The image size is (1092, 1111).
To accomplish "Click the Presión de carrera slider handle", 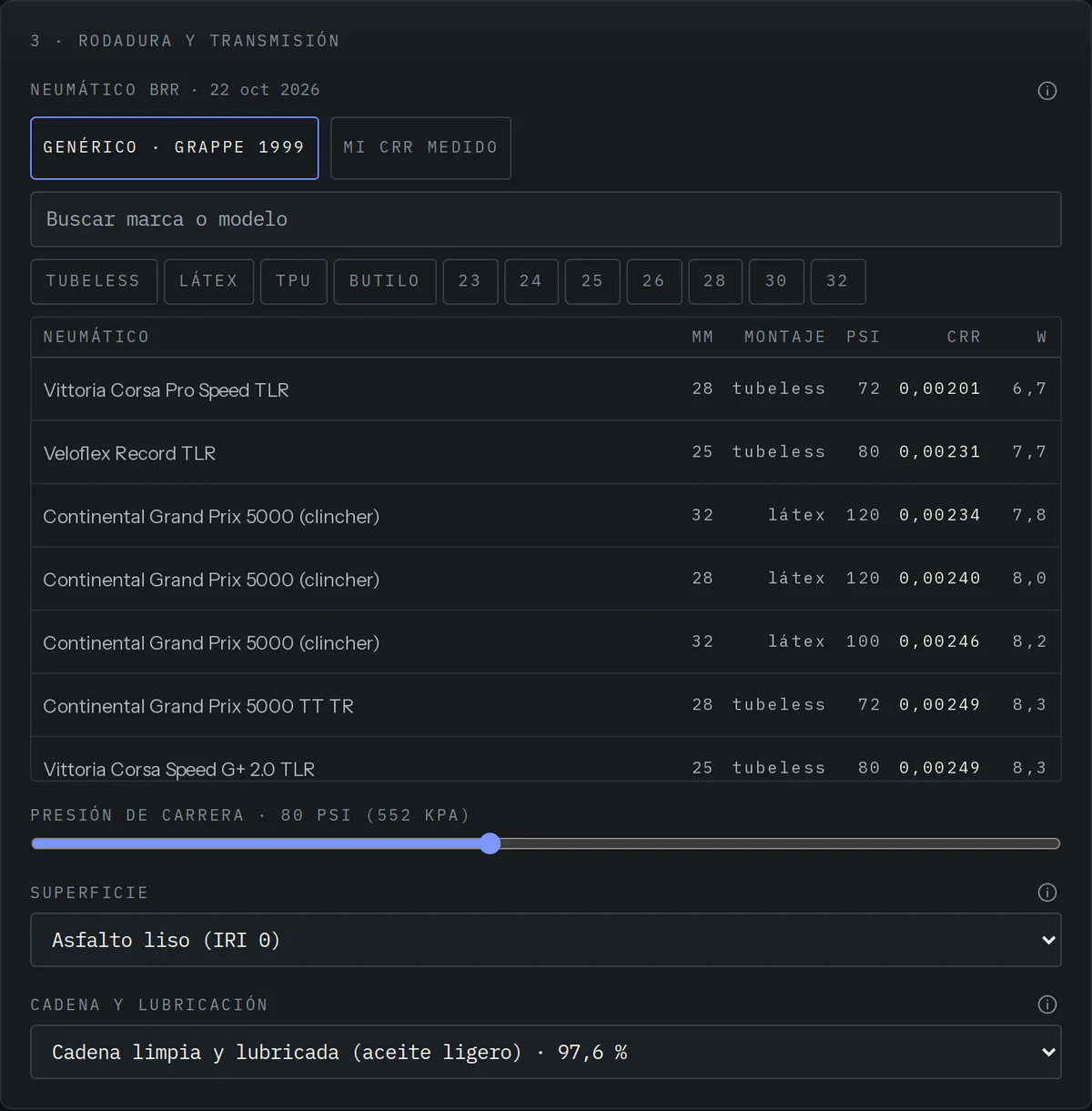I will pos(490,843).
